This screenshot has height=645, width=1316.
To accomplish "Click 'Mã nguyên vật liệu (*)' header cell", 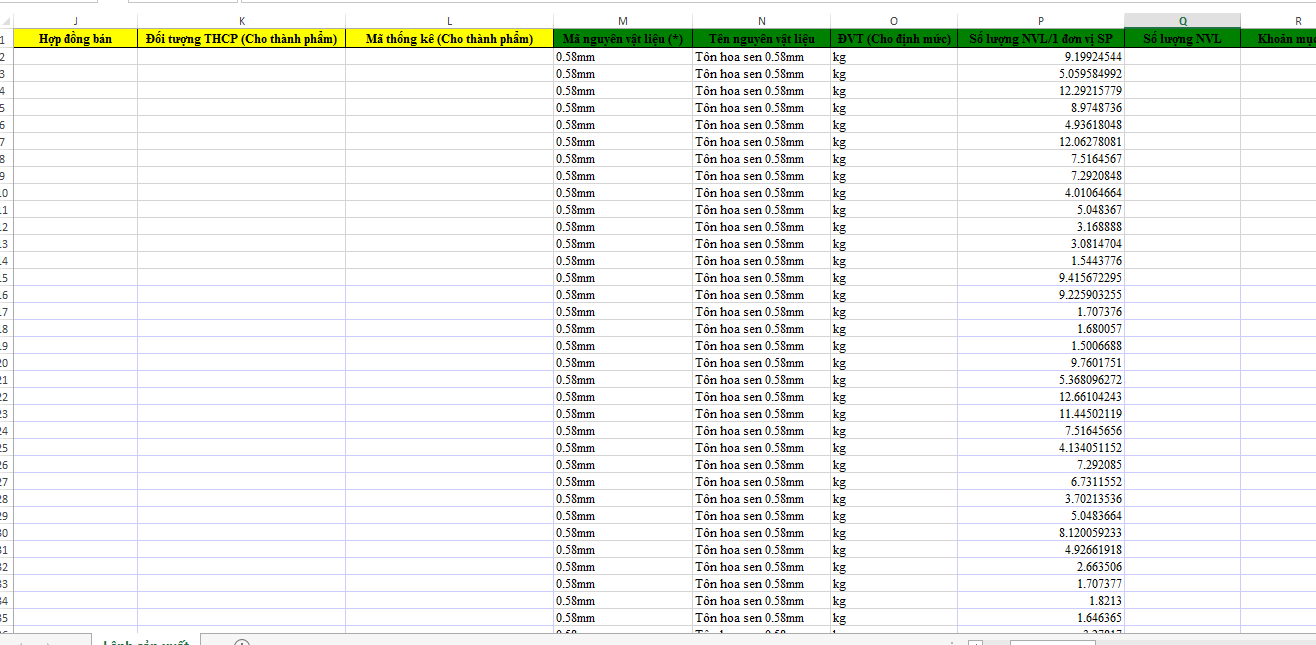I will 623,39.
